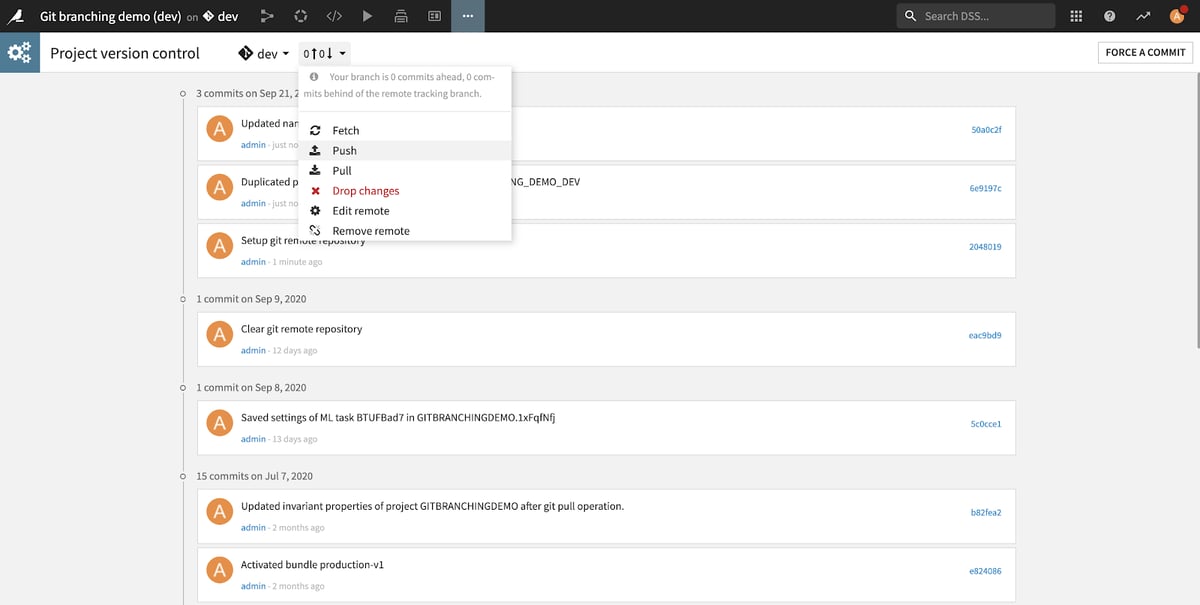This screenshot has width=1200, height=605.
Task: Select Fetch from the git remote menu
Action: pyautogui.click(x=345, y=130)
